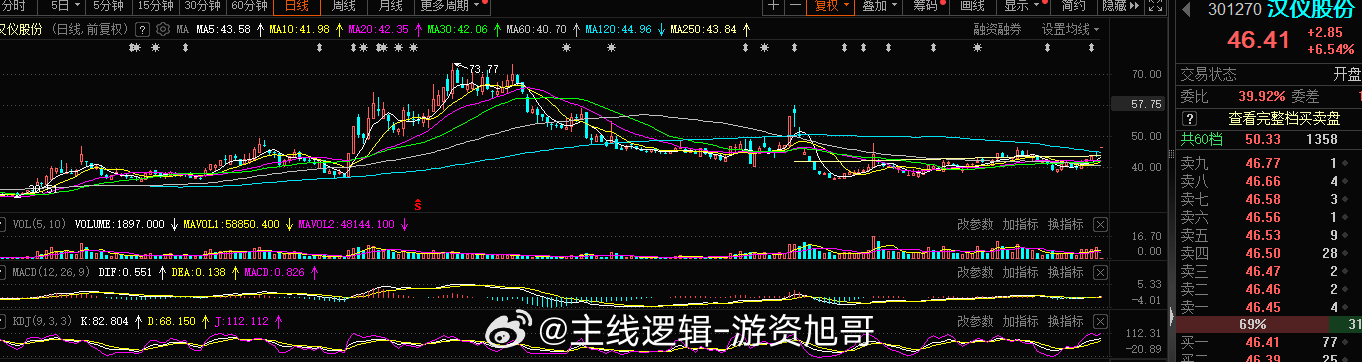1362x362 pixels.
Task: Select the 5分钟 period
Action: (x=109, y=6)
